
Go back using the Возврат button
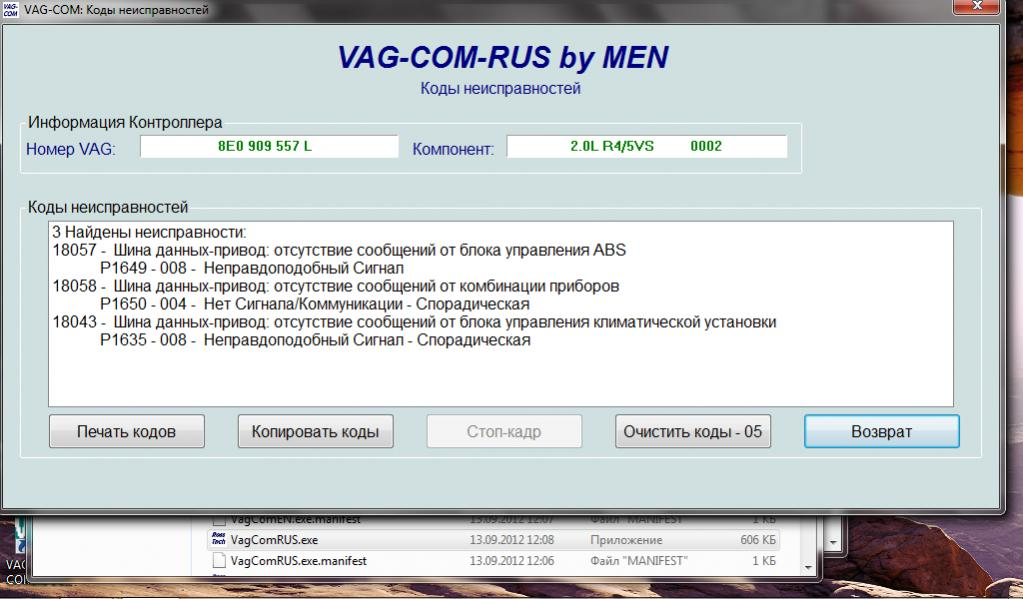coord(881,432)
